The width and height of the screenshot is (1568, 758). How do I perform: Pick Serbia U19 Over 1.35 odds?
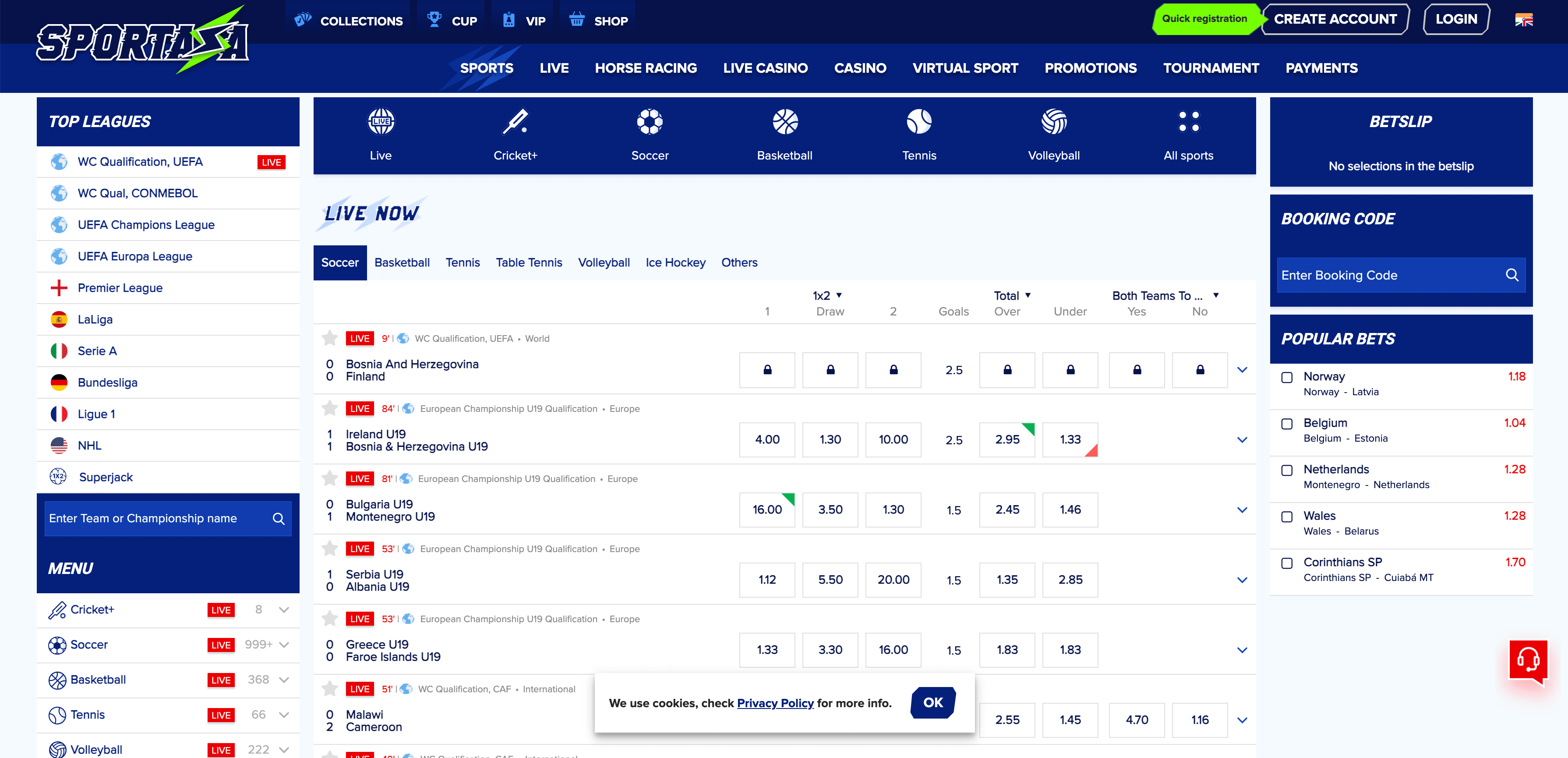click(1007, 580)
